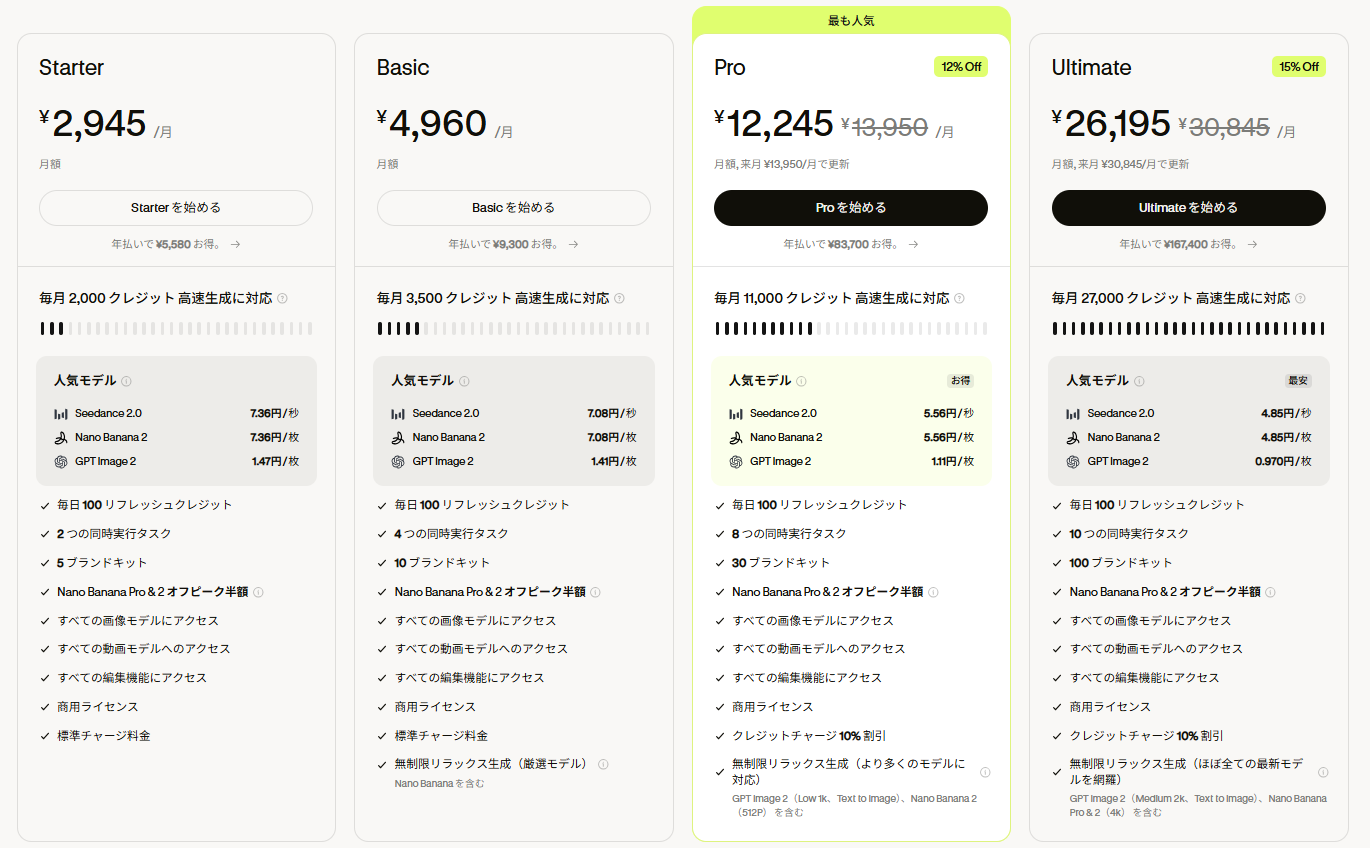Select the Seedance 2.0 icon in Ultimate card
Viewport: 1370px width, 848px height.
click(1074, 413)
